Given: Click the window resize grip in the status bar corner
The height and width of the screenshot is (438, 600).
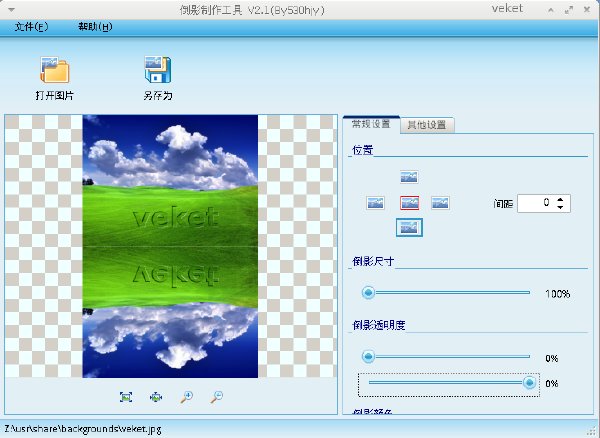Looking at the screenshot, I should tap(593, 431).
